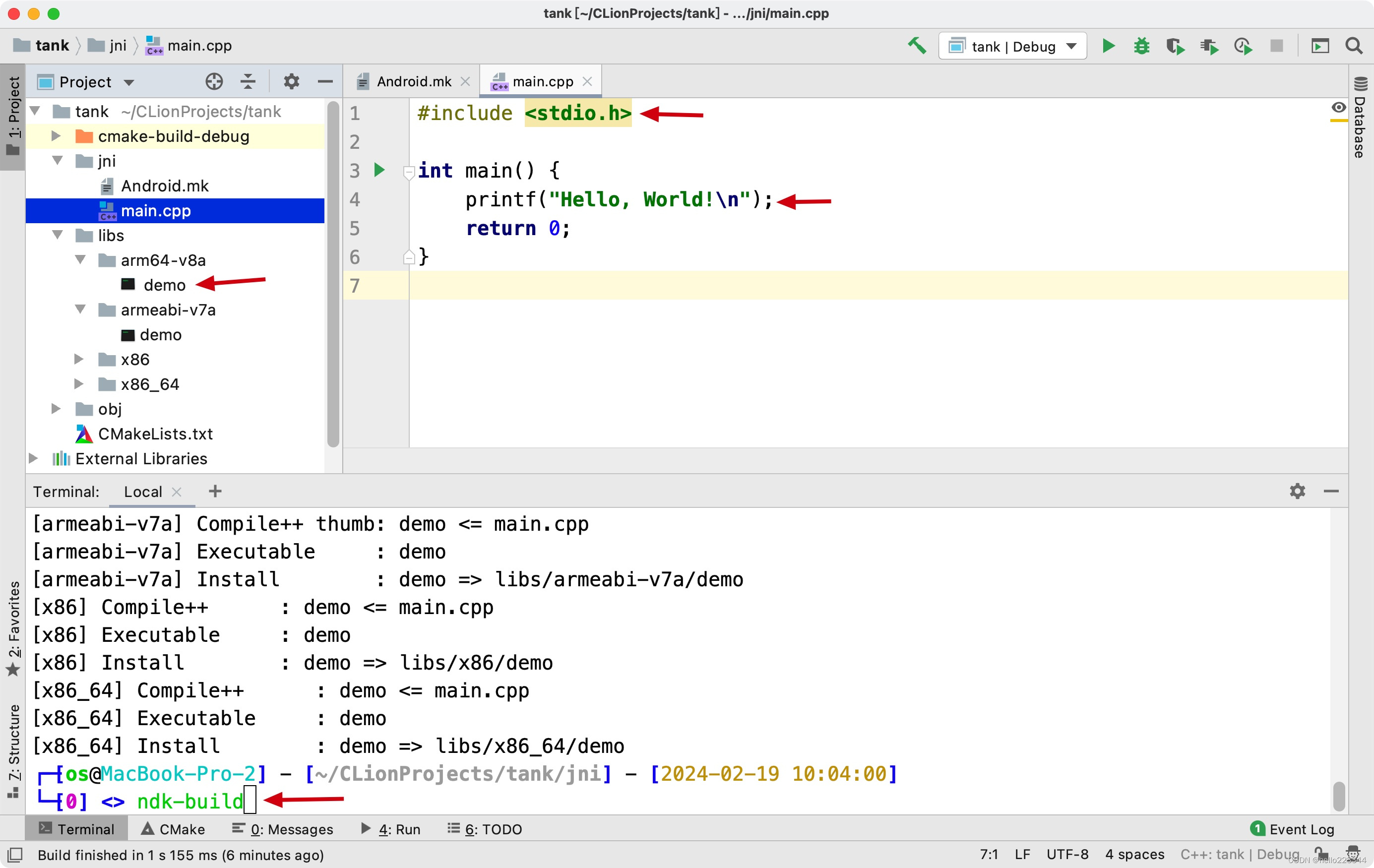Change LF line separator
This screenshot has height=868, width=1374.
click(1022, 854)
